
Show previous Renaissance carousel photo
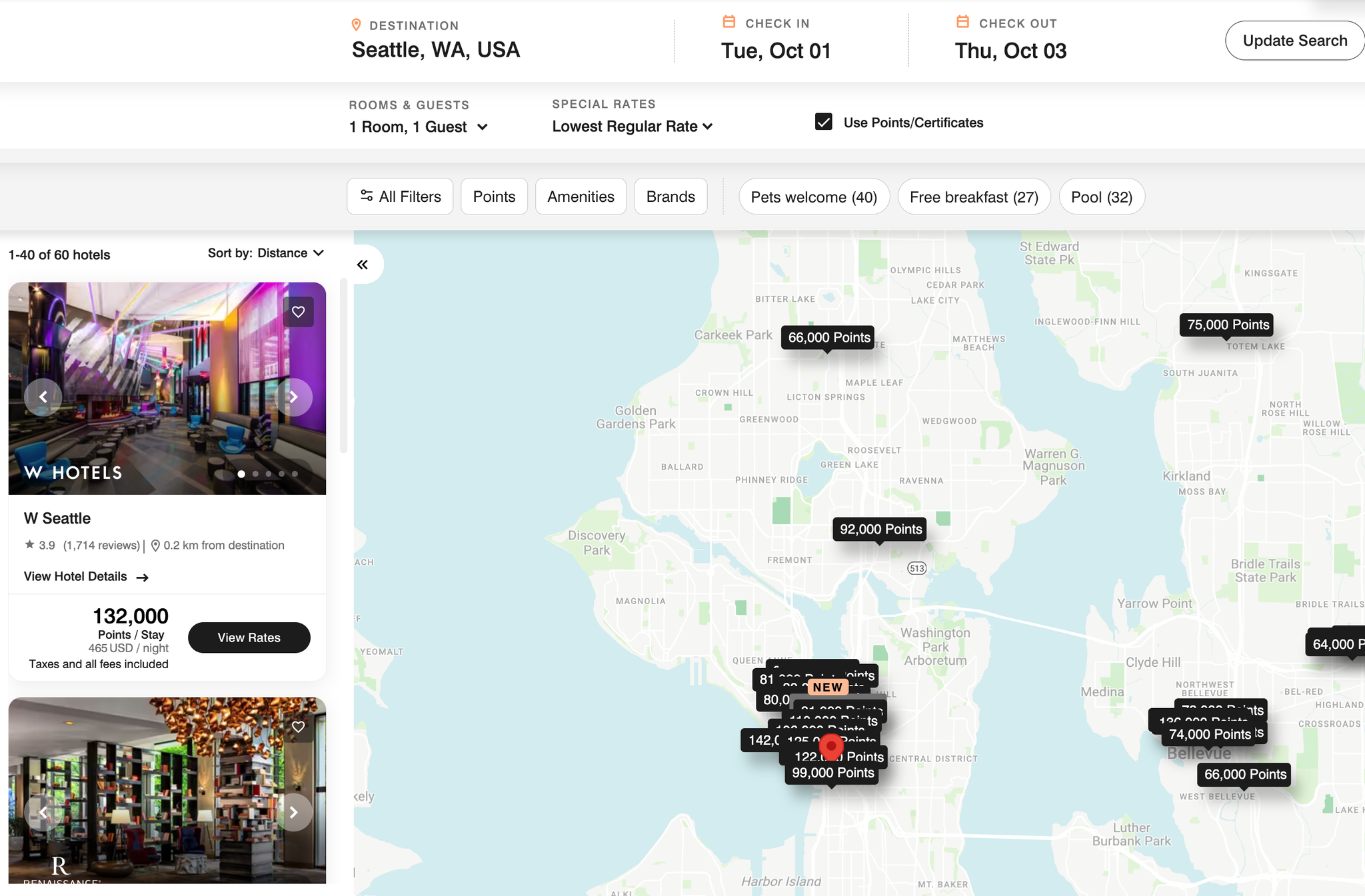(x=43, y=812)
